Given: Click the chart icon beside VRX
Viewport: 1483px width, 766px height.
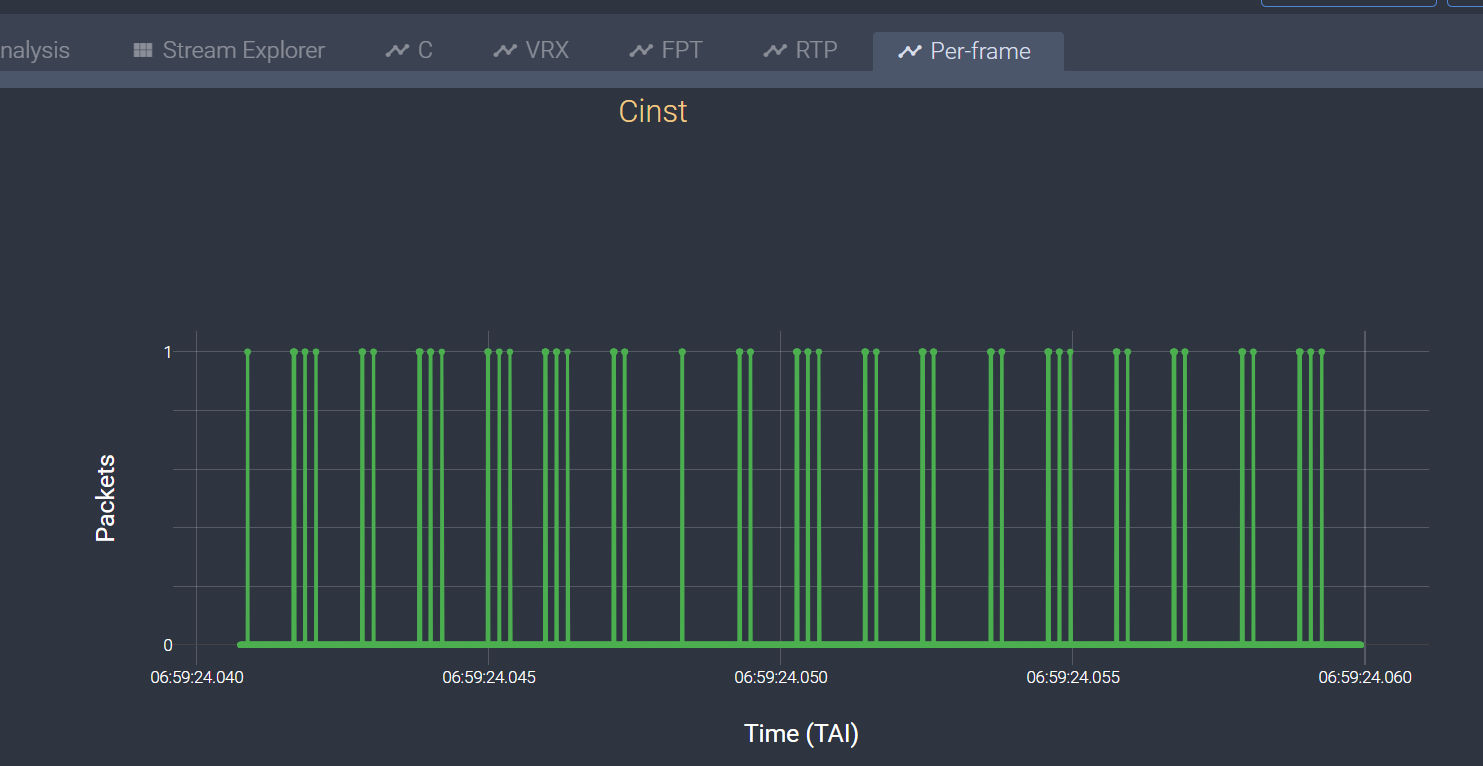Looking at the screenshot, I should [505, 50].
